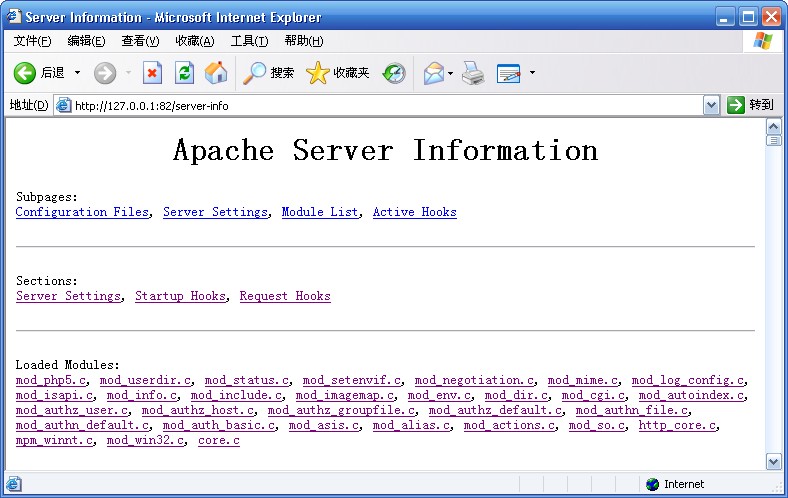Jump to Startup Hooks section link
The height and width of the screenshot is (498, 788).
(180, 296)
